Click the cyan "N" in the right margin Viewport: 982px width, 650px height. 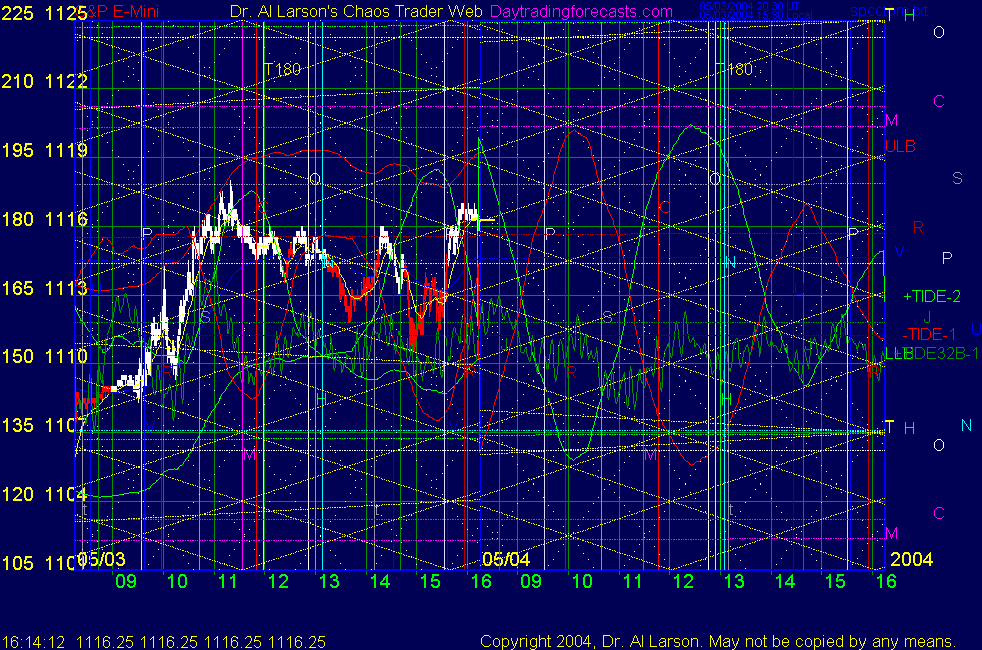(966, 426)
